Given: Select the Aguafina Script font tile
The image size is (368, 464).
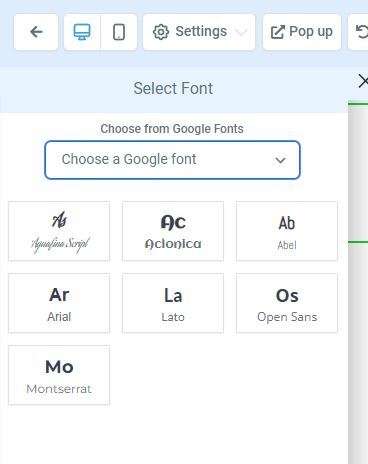Looking at the screenshot, I should pyautogui.click(x=59, y=231).
